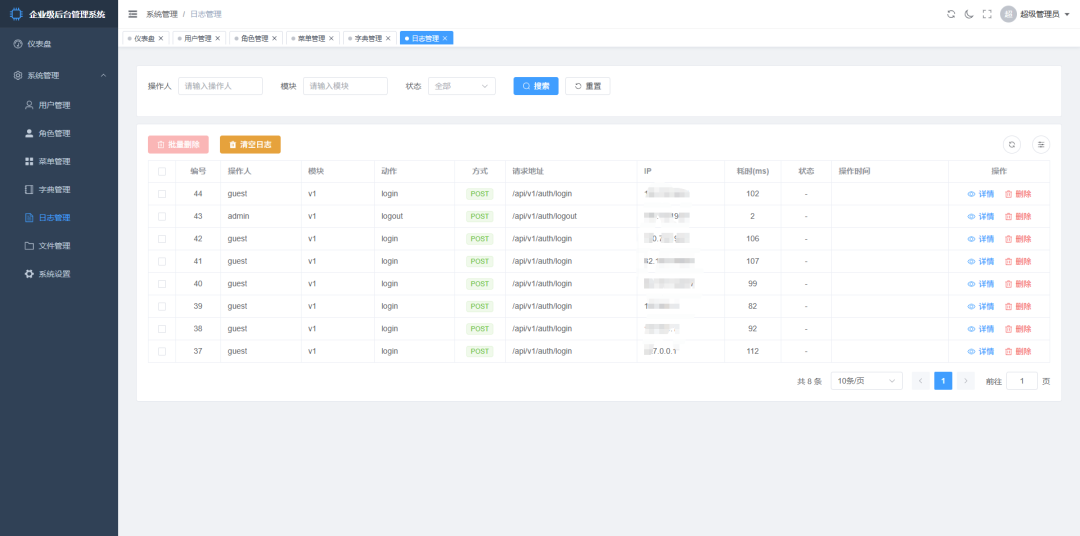Click the 前往 page number input
The height and width of the screenshot is (536, 1080).
pyautogui.click(x=1021, y=381)
